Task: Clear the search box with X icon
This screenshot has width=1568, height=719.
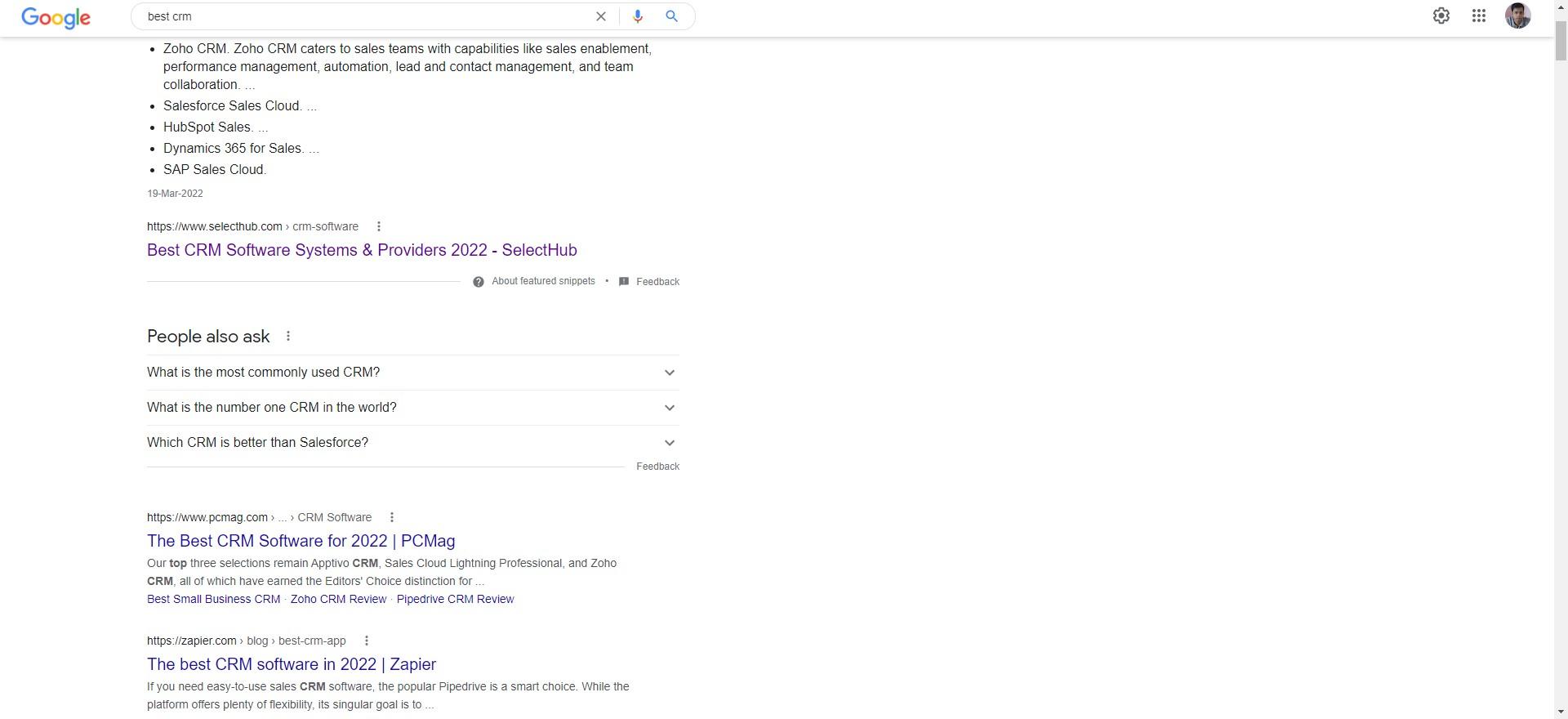Action: [601, 16]
